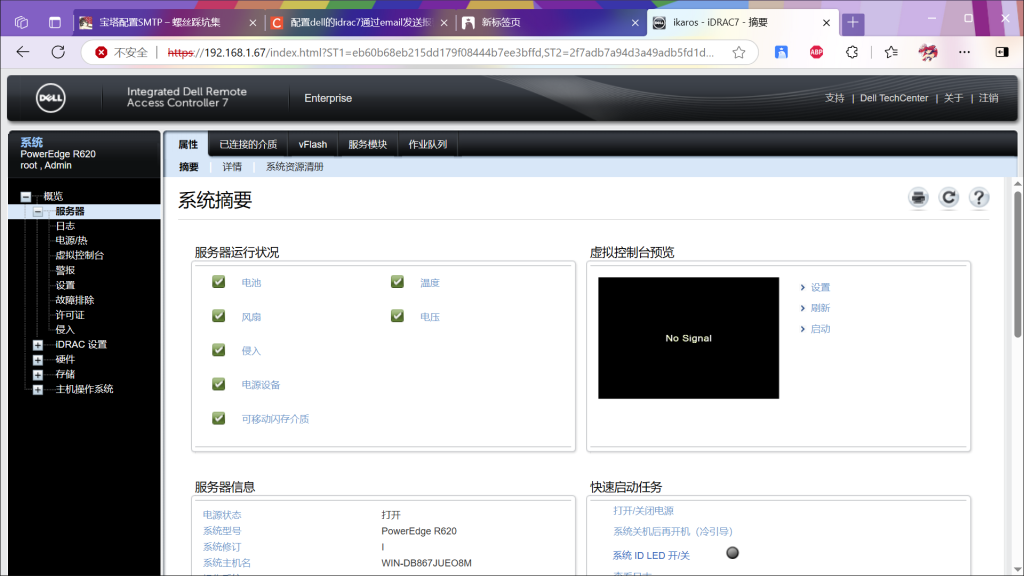The width and height of the screenshot is (1024, 576).
Task: Click the 不安全 security warning icon
Action: (101, 52)
